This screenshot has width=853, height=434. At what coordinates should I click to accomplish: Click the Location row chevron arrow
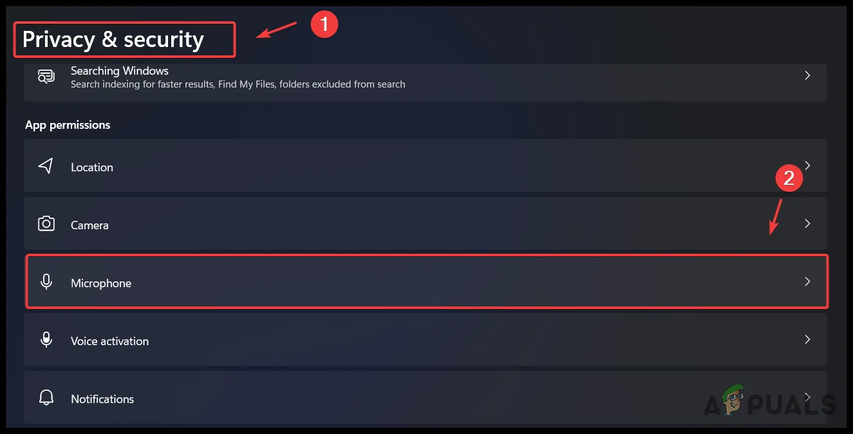point(808,165)
